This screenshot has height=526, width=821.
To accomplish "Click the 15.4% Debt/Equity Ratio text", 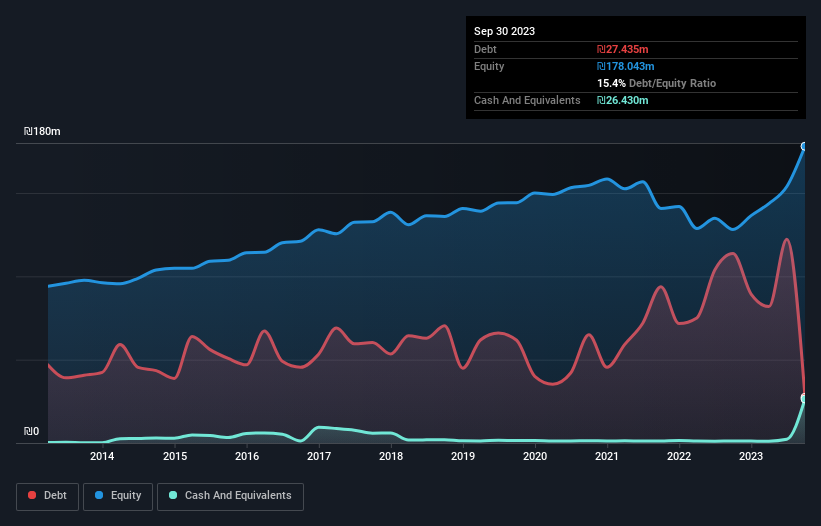I will [656, 83].
